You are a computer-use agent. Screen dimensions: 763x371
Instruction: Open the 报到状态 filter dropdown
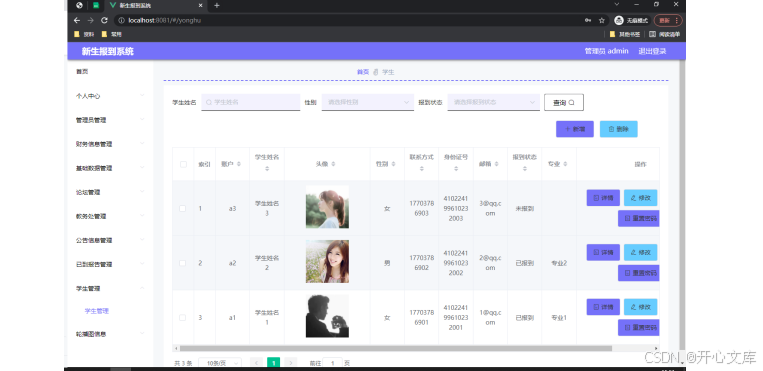pyautogui.click(x=493, y=102)
